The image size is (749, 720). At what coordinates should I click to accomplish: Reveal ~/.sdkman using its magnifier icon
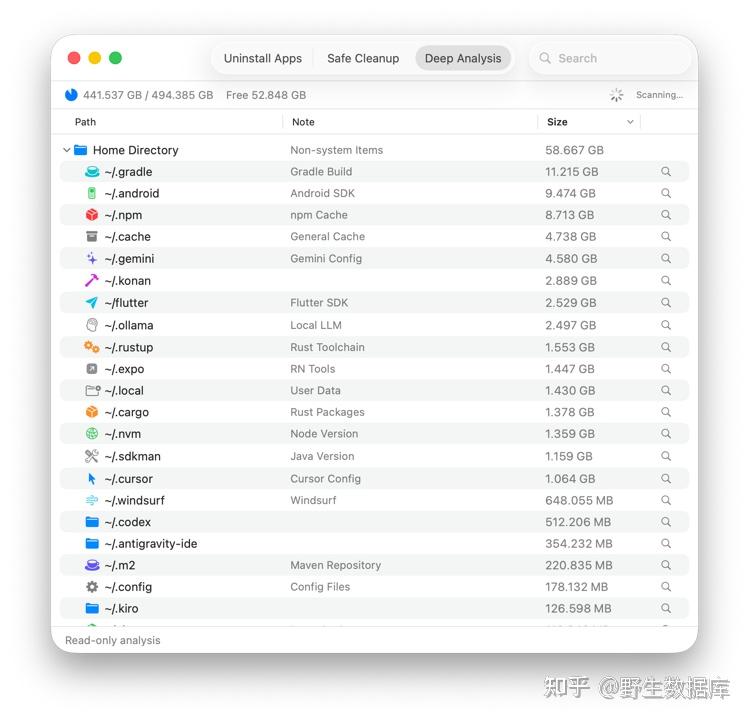click(x=666, y=455)
